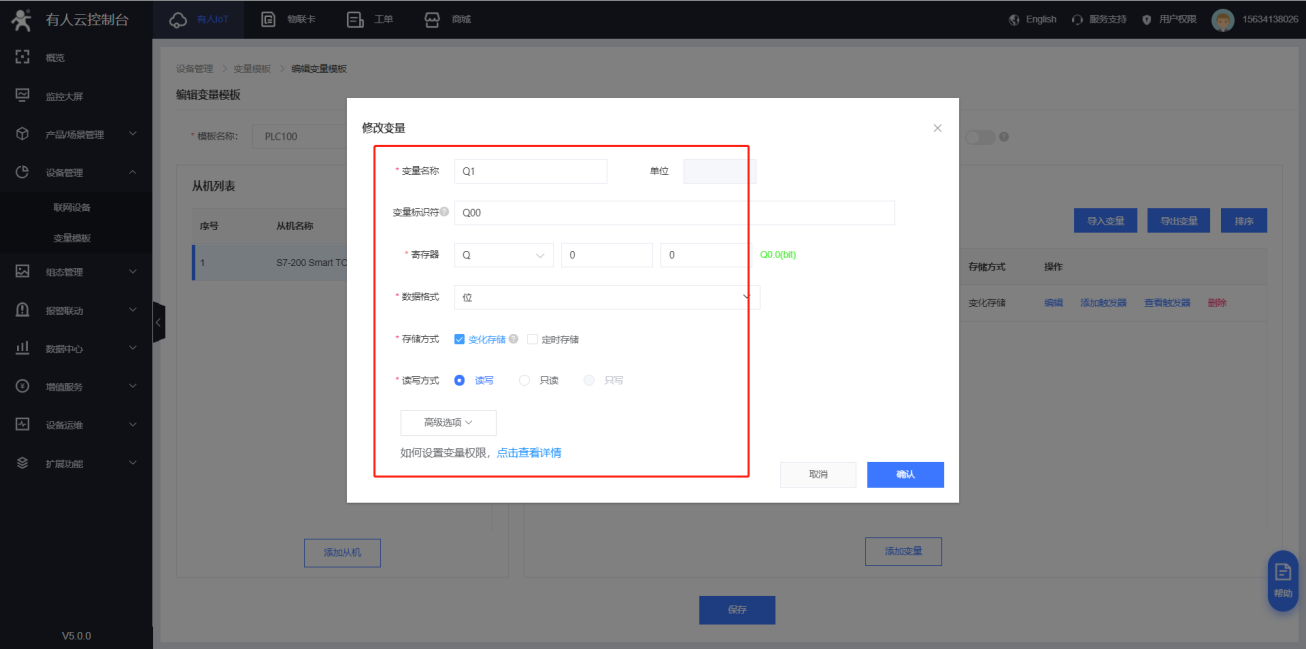Open the 帮助 help floating button
1306x649 pixels.
pos(1282,579)
